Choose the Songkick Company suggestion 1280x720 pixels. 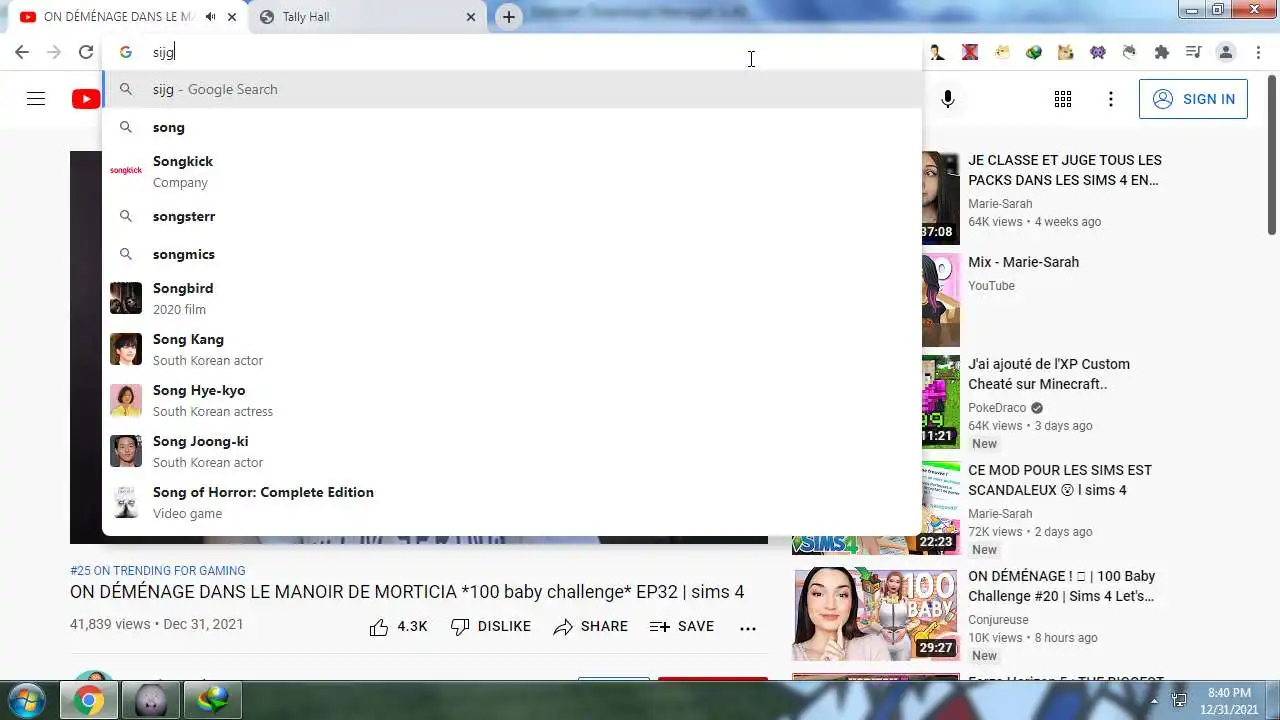pos(512,171)
